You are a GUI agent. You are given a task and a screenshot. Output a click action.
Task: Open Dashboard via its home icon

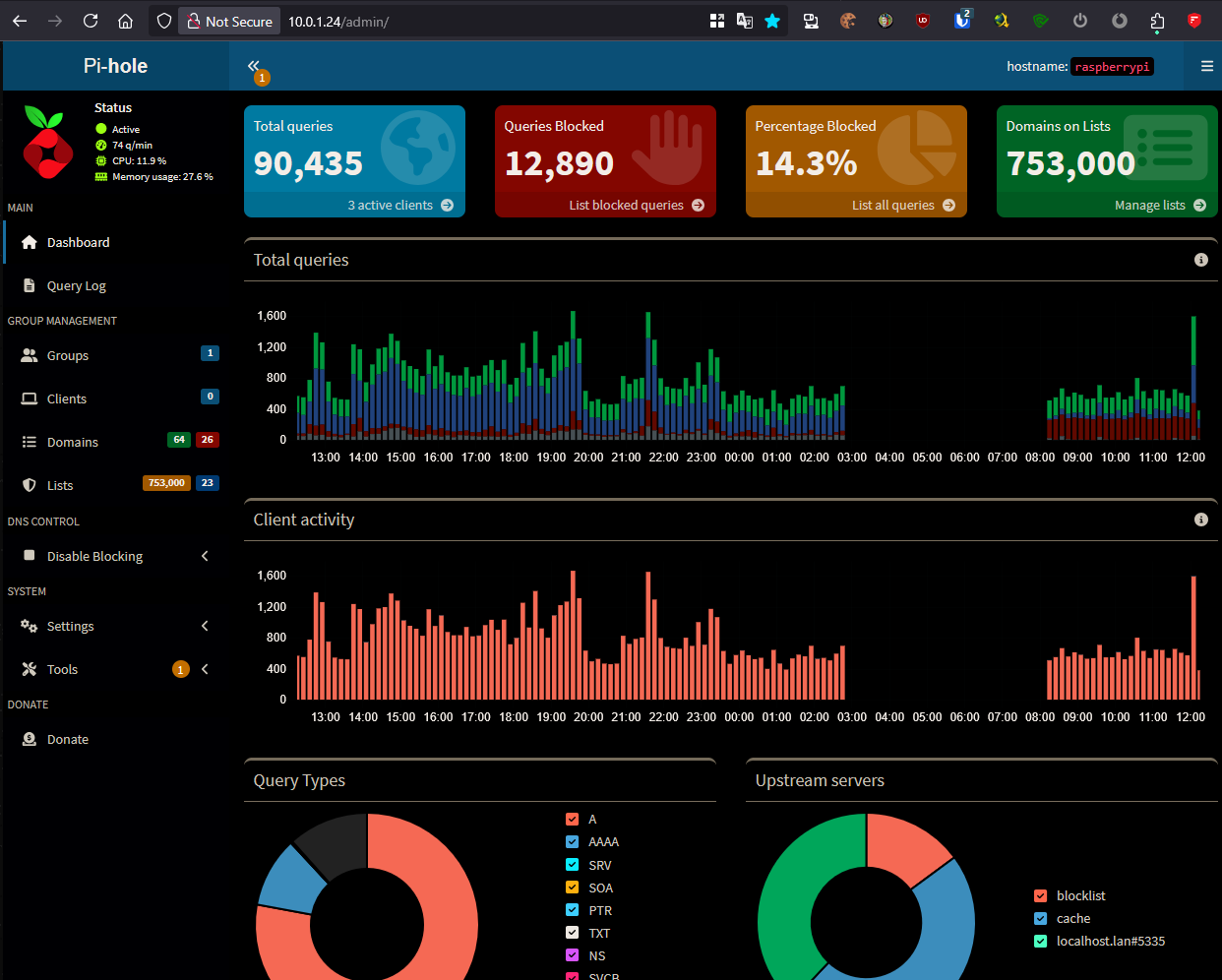pyautogui.click(x=30, y=242)
